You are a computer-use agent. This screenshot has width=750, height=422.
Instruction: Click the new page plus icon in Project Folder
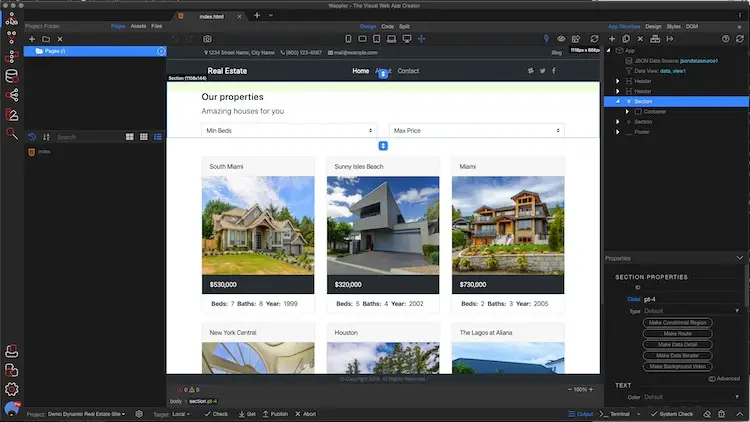point(32,39)
